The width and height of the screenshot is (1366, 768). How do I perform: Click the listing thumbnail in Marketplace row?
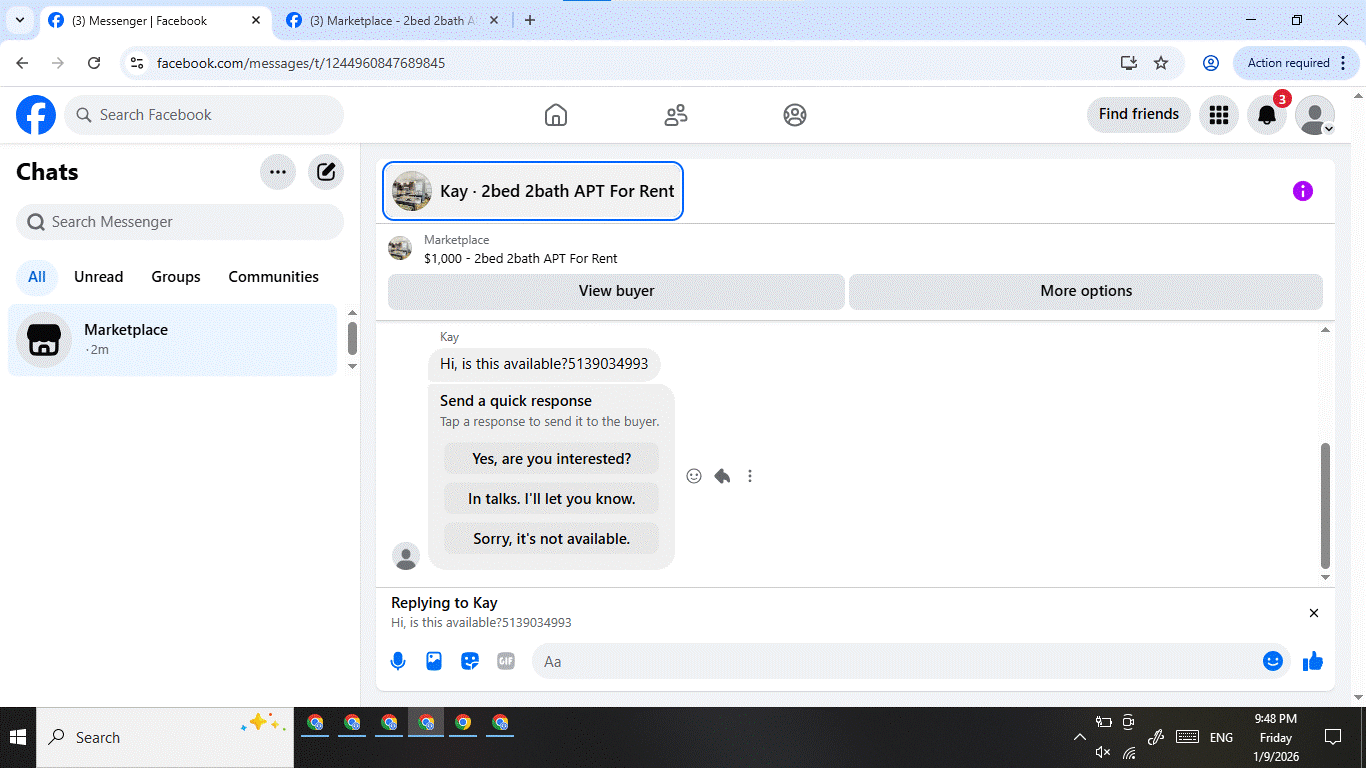coord(400,248)
